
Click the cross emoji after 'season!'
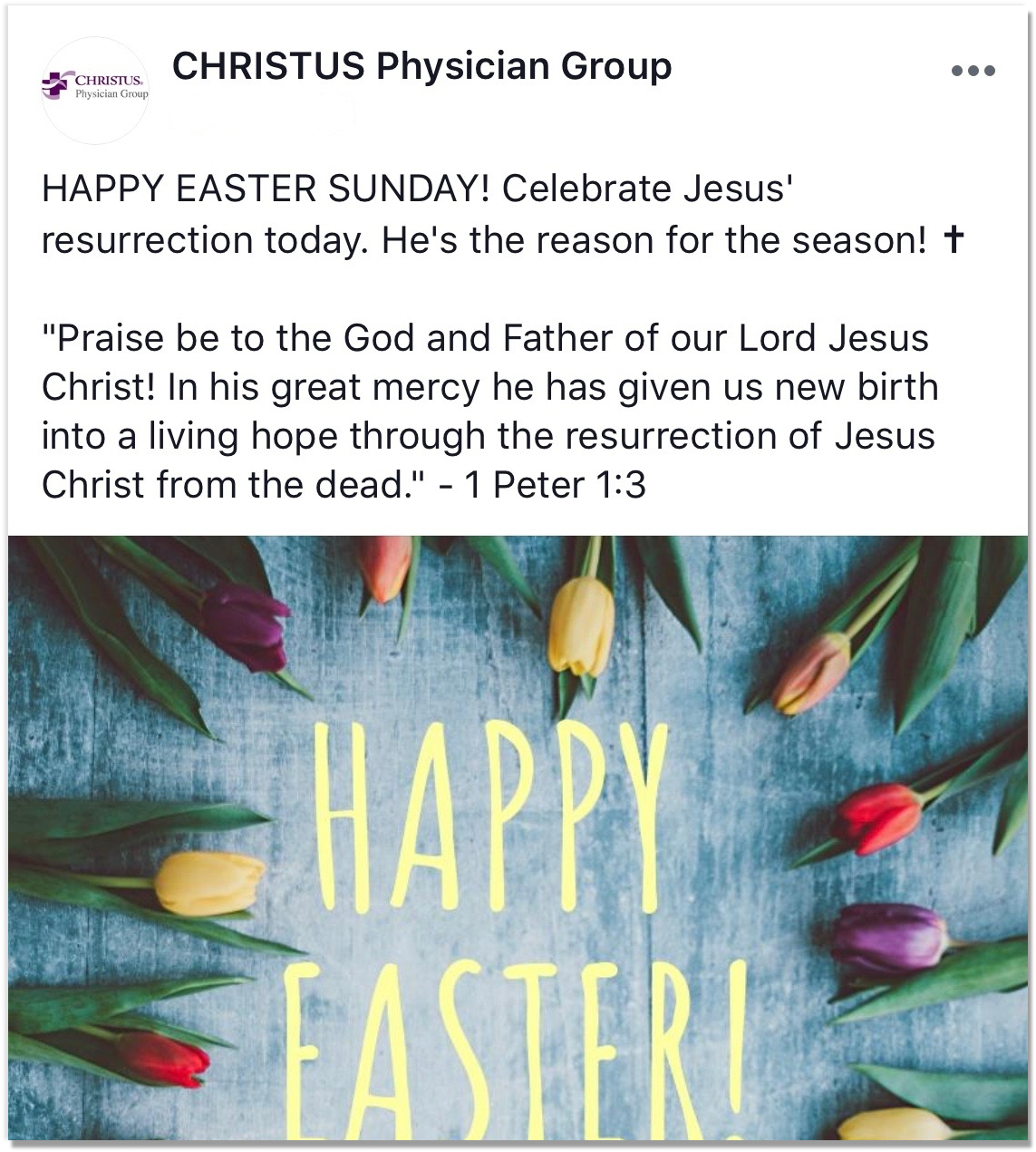pos(953,239)
